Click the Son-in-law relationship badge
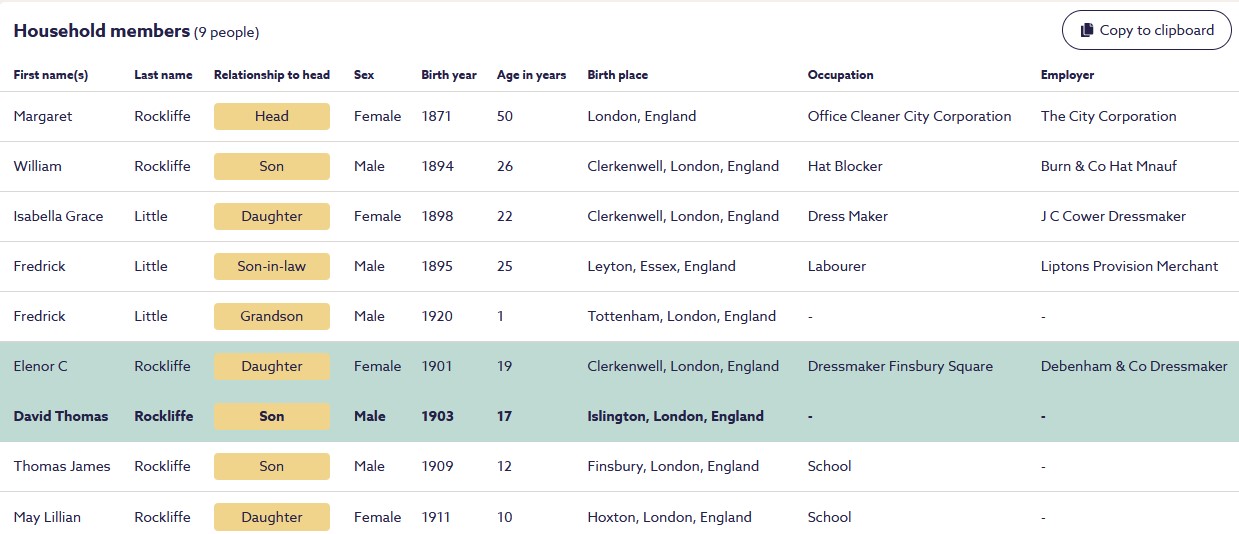 (271, 266)
